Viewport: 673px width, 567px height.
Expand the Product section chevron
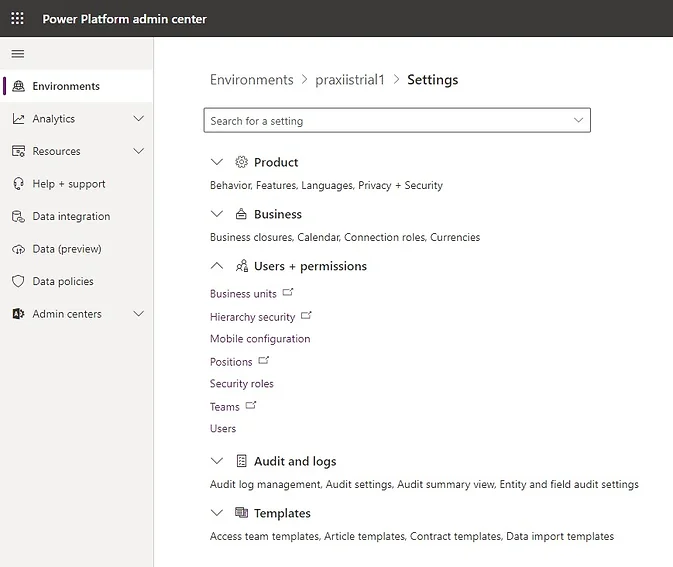(x=217, y=162)
